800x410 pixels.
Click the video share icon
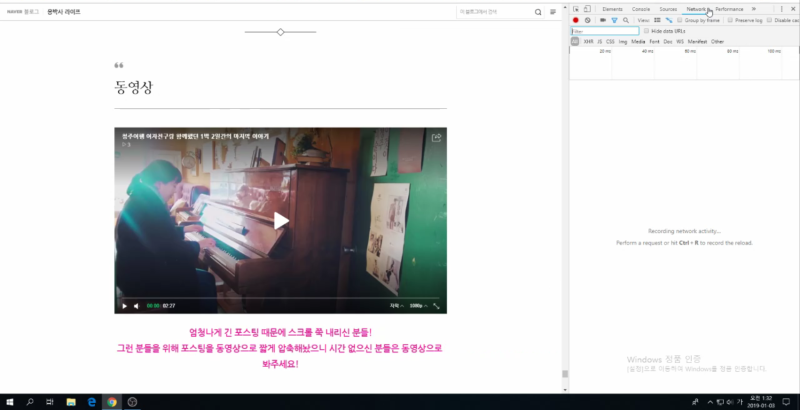(436, 138)
